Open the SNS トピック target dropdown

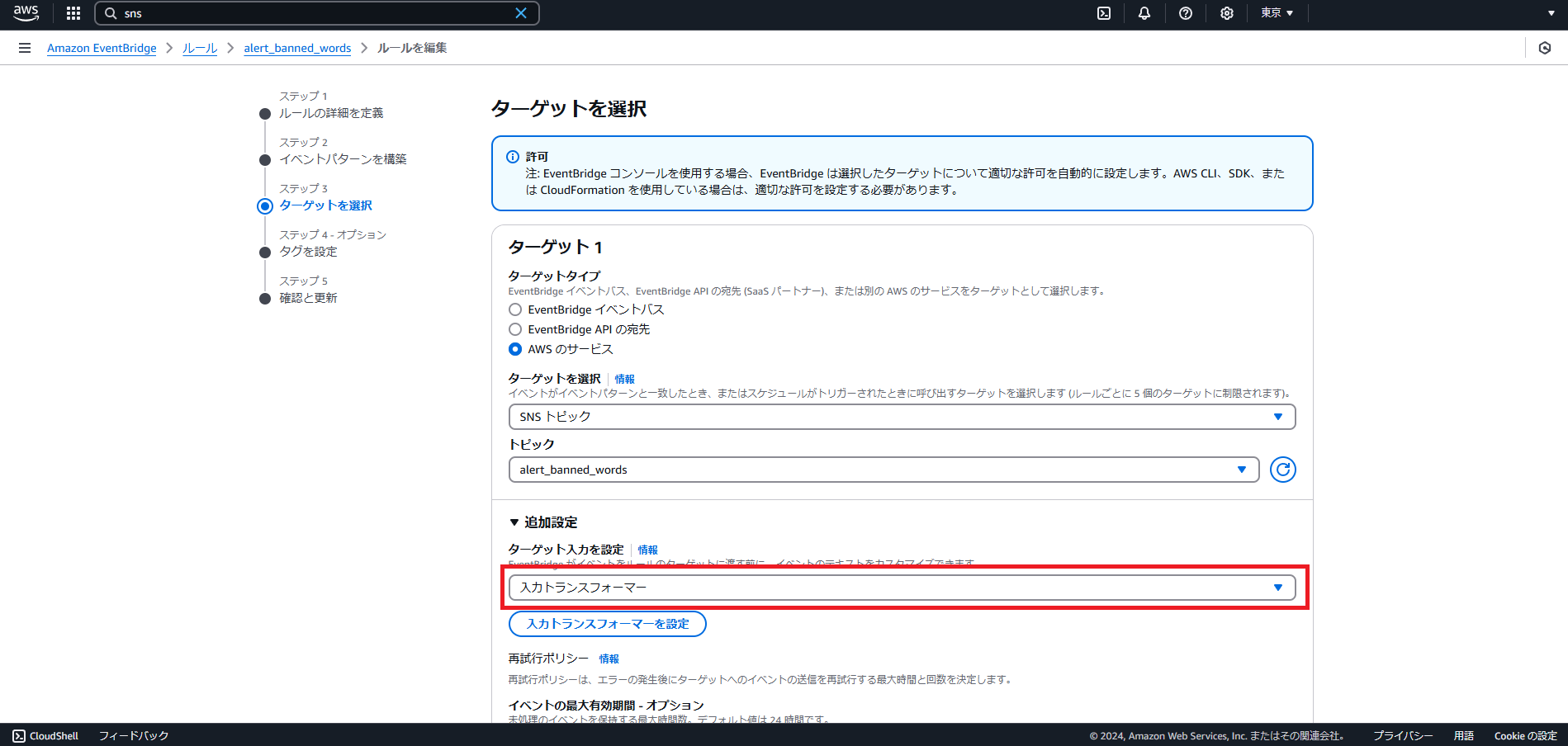click(902, 417)
